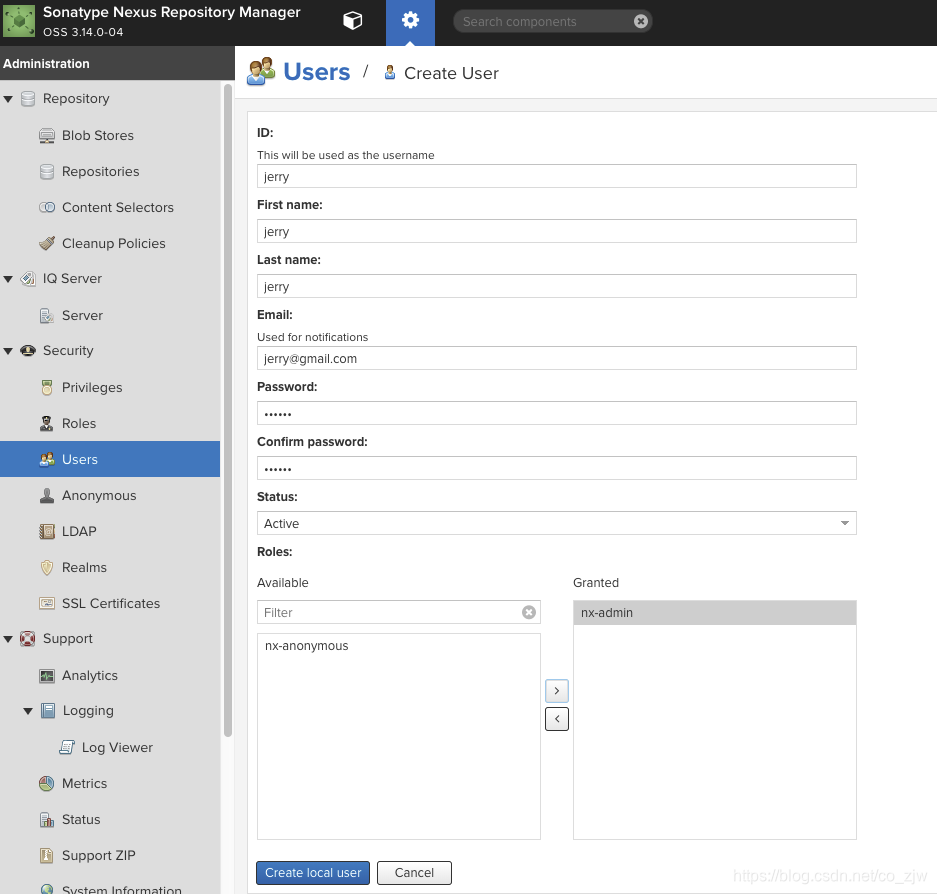The height and width of the screenshot is (894, 937).
Task: Click the Status bar chart icon
Action: pyautogui.click(x=47, y=819)
